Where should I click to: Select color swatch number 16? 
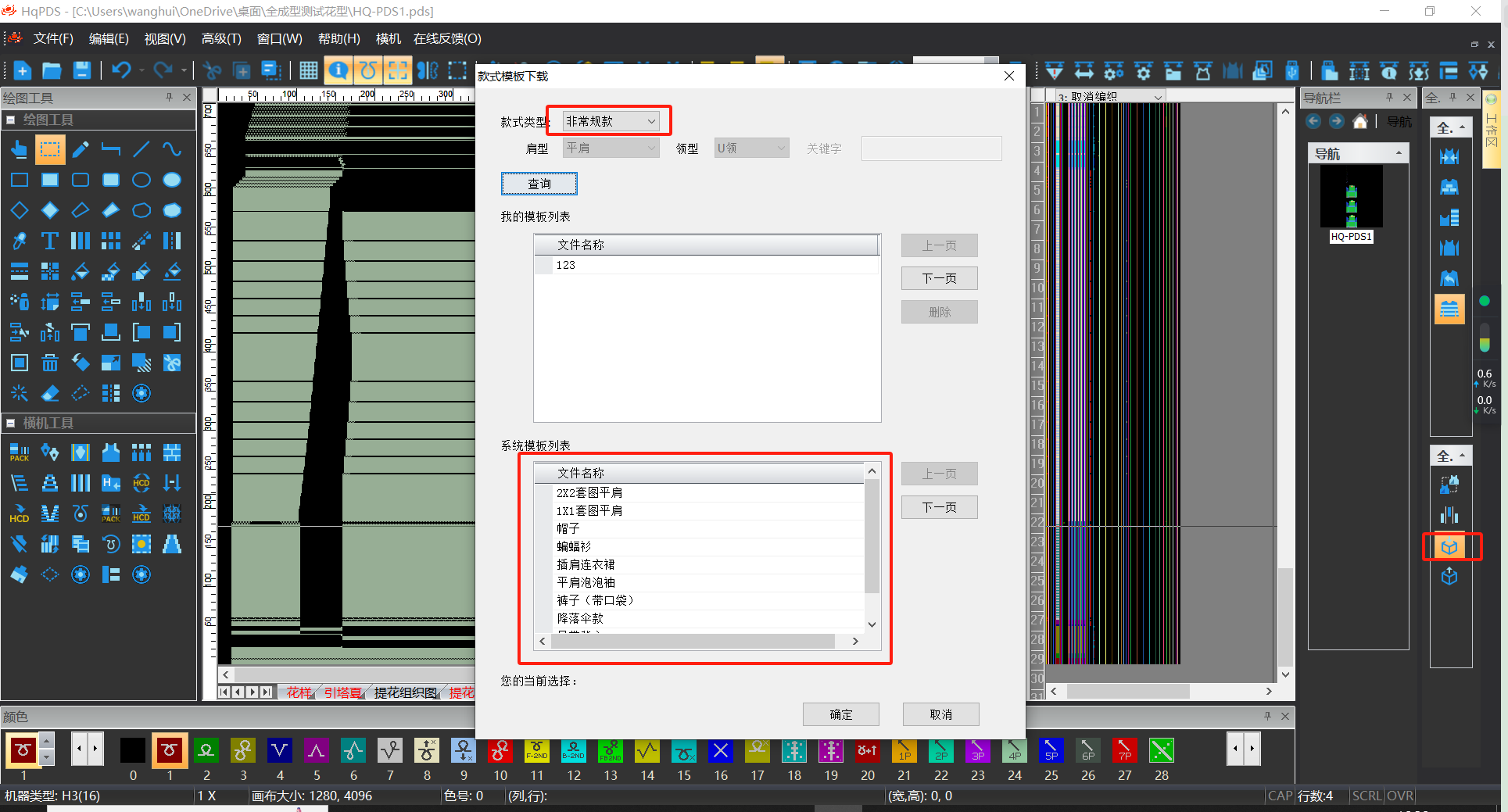[721, 750]
